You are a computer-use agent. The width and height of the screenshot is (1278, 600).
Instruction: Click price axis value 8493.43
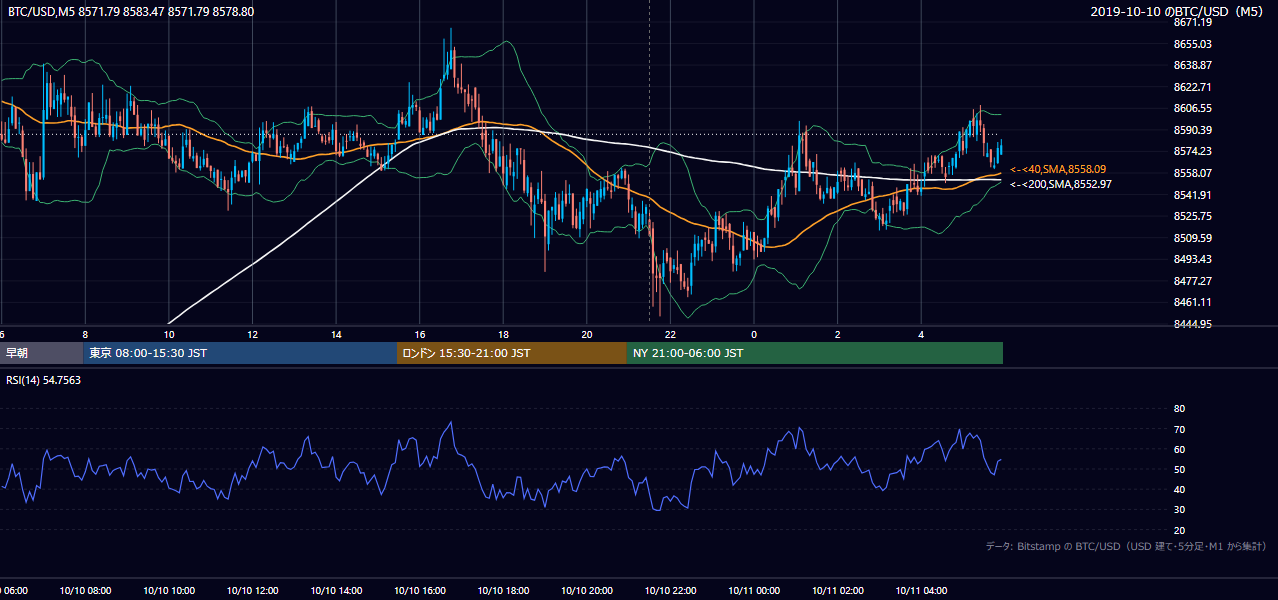click(1192, 259)
